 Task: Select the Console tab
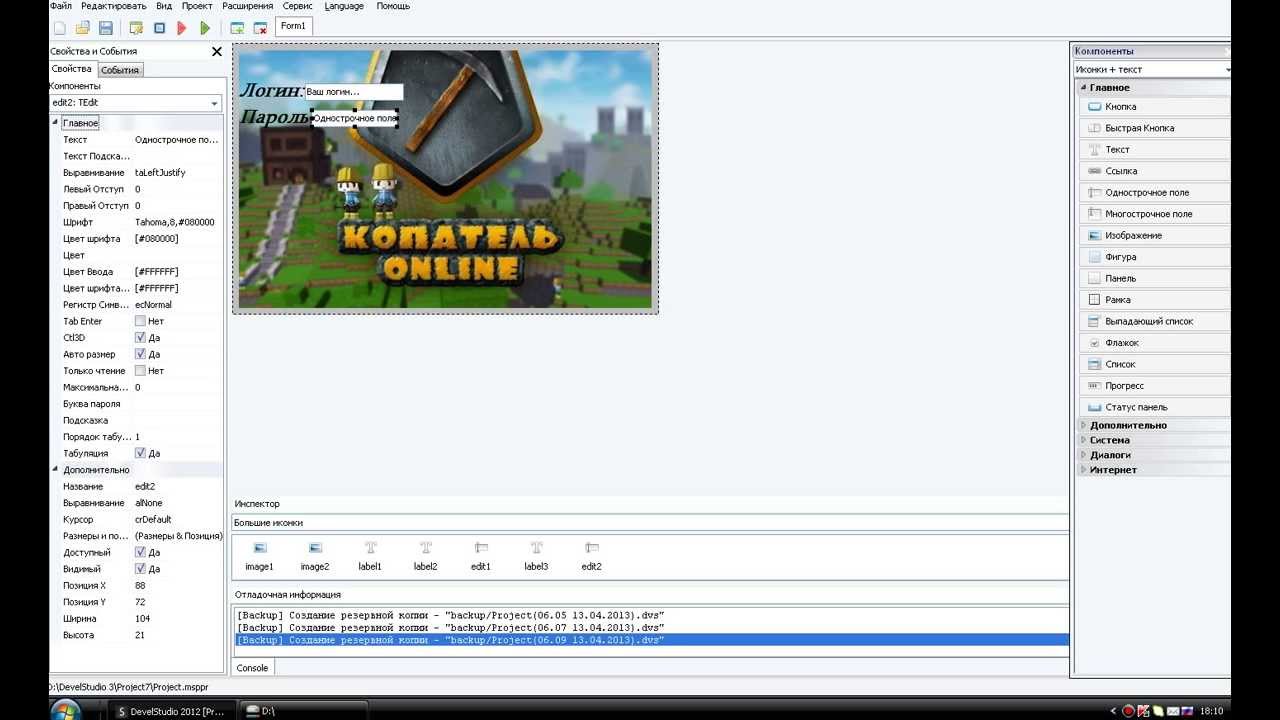(252, 668)
